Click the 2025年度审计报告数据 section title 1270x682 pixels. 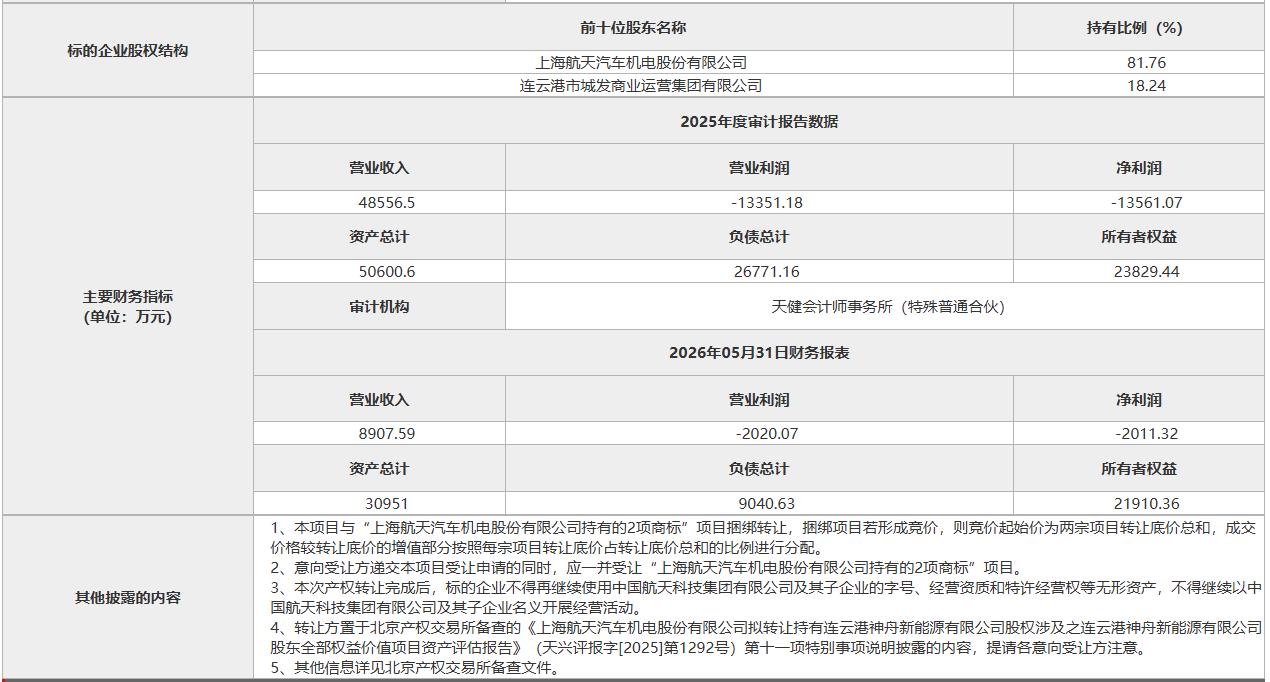759,122
